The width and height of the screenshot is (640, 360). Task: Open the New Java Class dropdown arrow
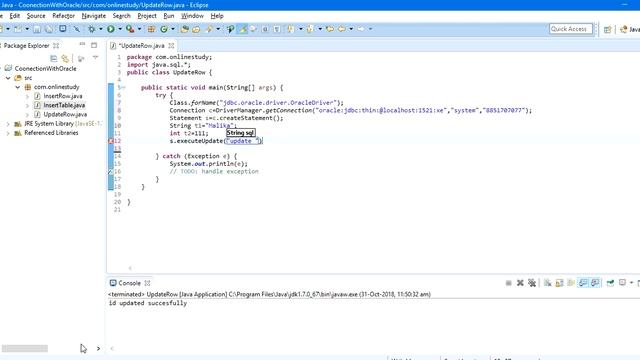[173, 29]
